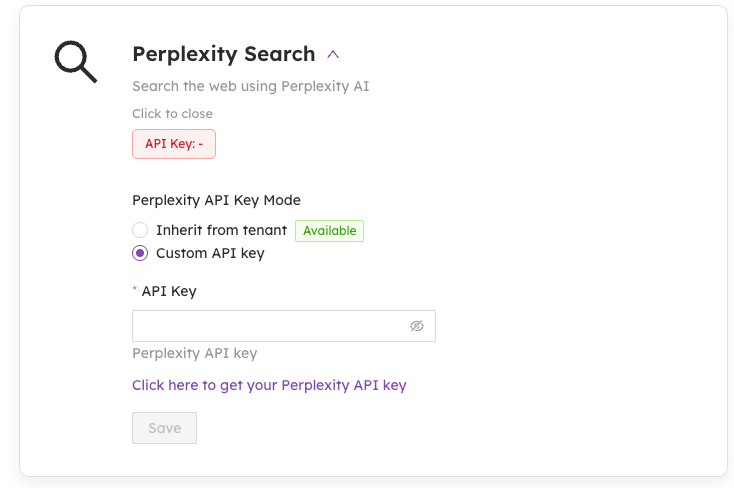The width and height of the screenshot is (734, 488).
Task: Collapse the Perplexity Search section chevron
Action: coord(333,54)
